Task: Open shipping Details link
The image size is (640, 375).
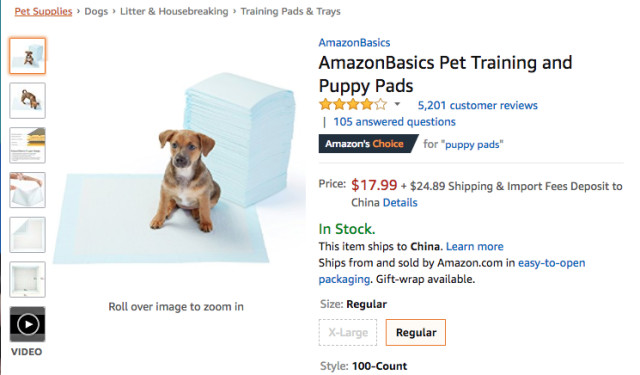Action: (400, 202)
